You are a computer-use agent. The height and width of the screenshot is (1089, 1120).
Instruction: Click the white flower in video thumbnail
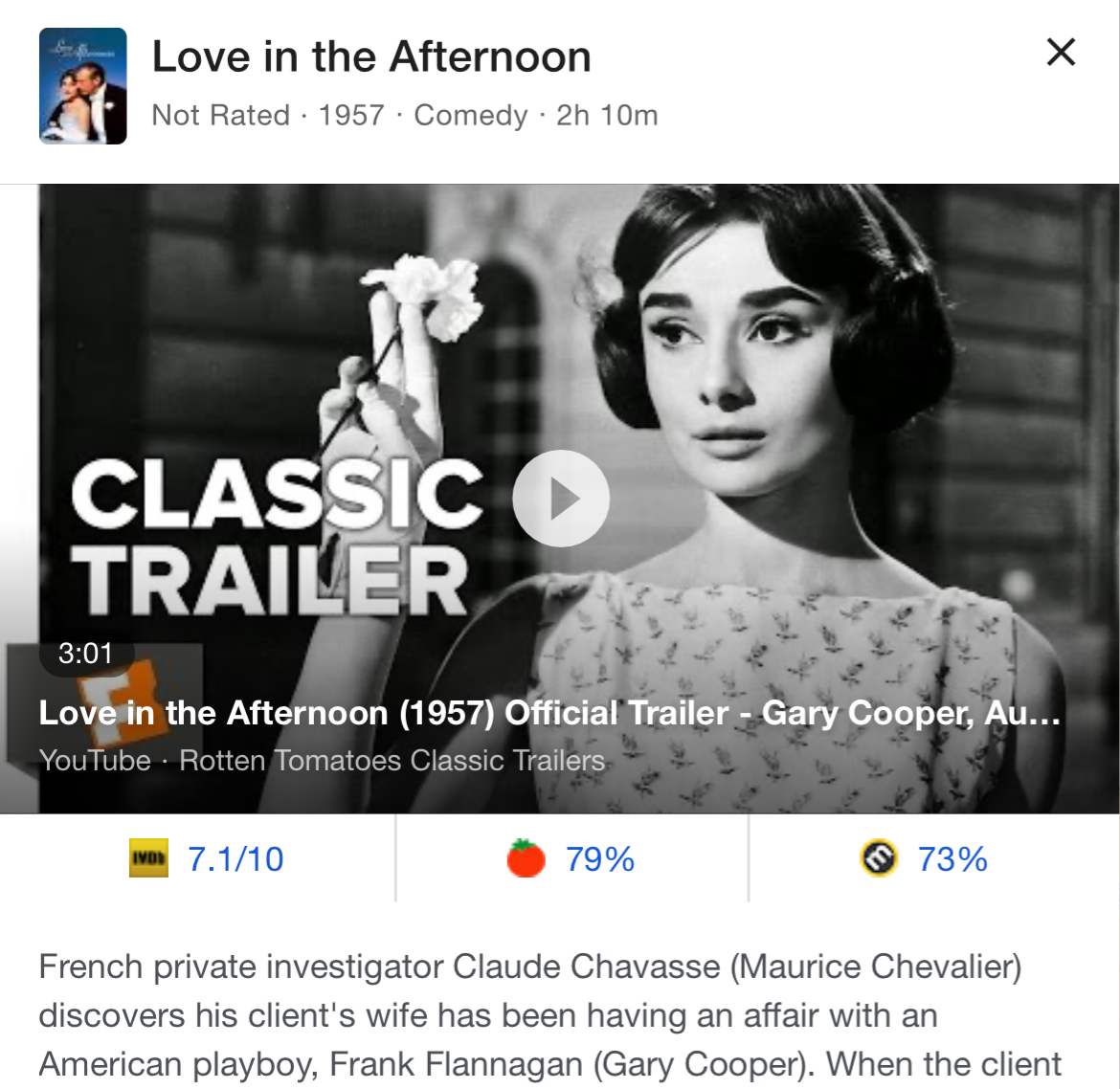coord(429,296)
